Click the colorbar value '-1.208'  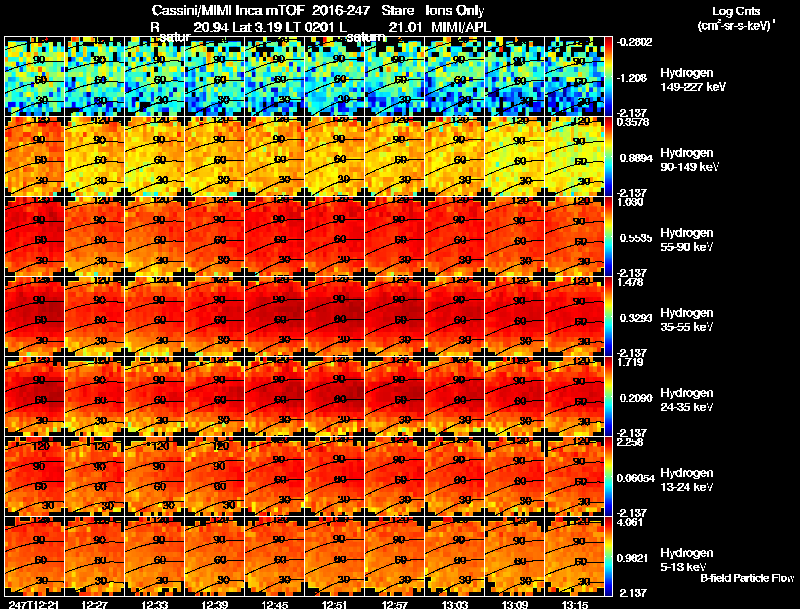[632, 78]
